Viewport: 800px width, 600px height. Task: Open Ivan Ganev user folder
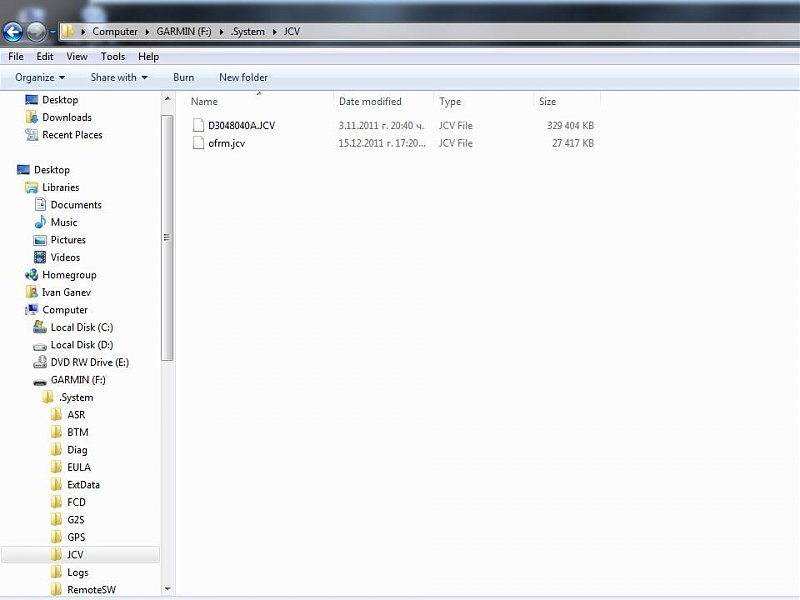[66, 292]
